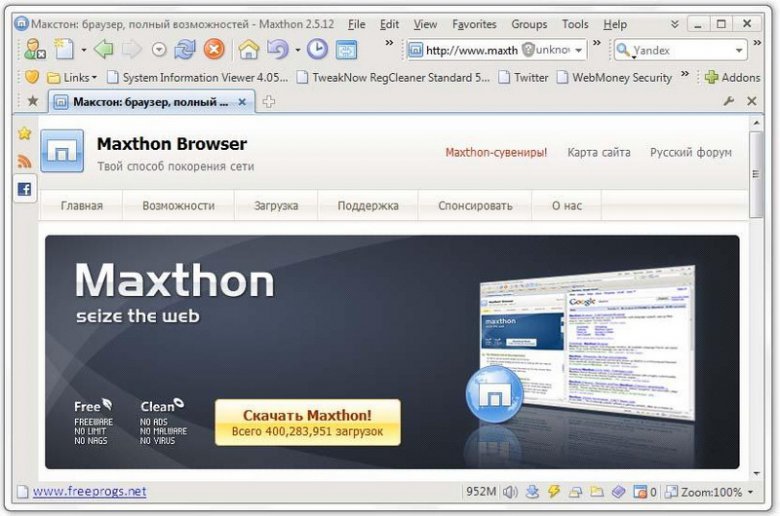Open a new tab with plus button
This screenshot has height=516, width=780.
coord(269,101)
